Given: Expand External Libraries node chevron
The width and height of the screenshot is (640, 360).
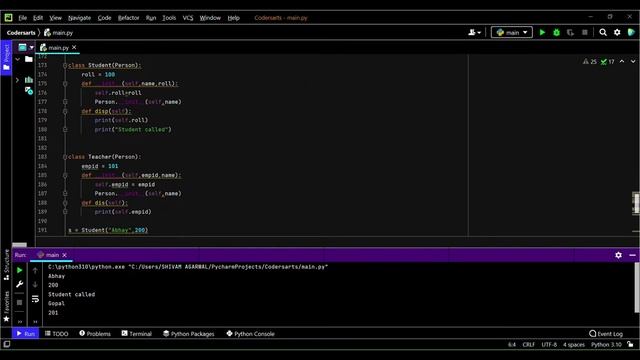Looking at the screenshot, I should [x=17, y=80].
